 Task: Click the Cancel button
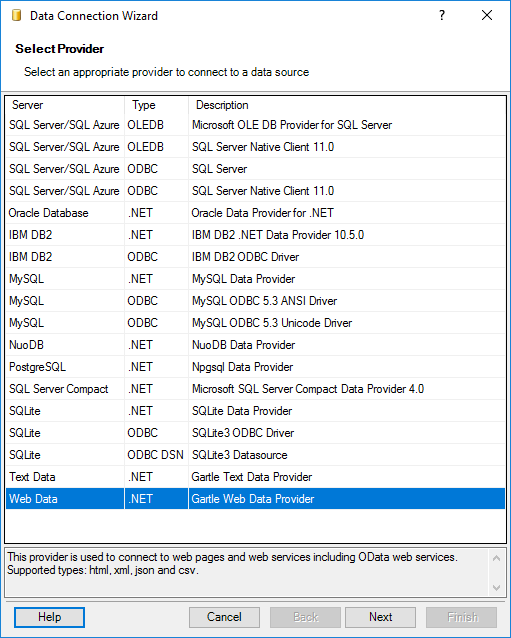(x=224, y=617)
